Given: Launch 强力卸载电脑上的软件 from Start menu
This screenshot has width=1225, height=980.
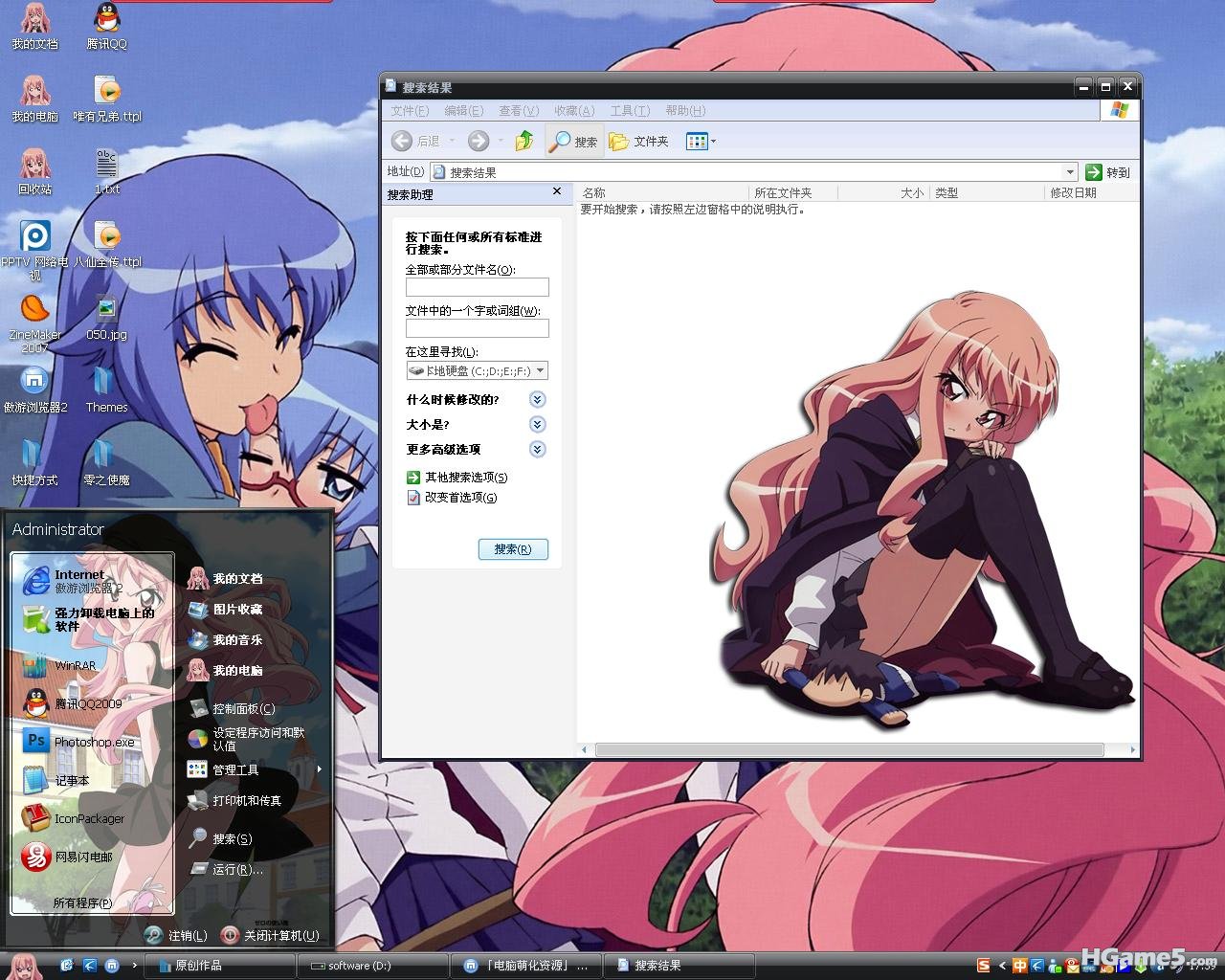Looking at the screenshot, I should tap(92, 619).
